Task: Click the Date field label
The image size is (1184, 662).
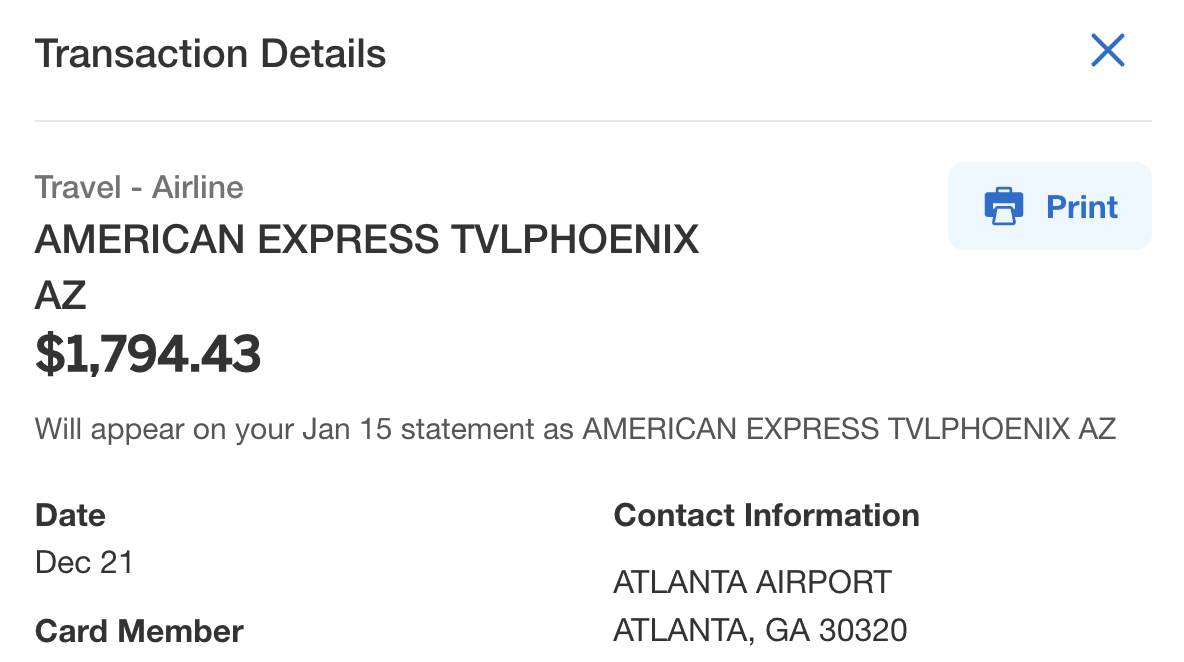Action: click(x=70, y=515)
